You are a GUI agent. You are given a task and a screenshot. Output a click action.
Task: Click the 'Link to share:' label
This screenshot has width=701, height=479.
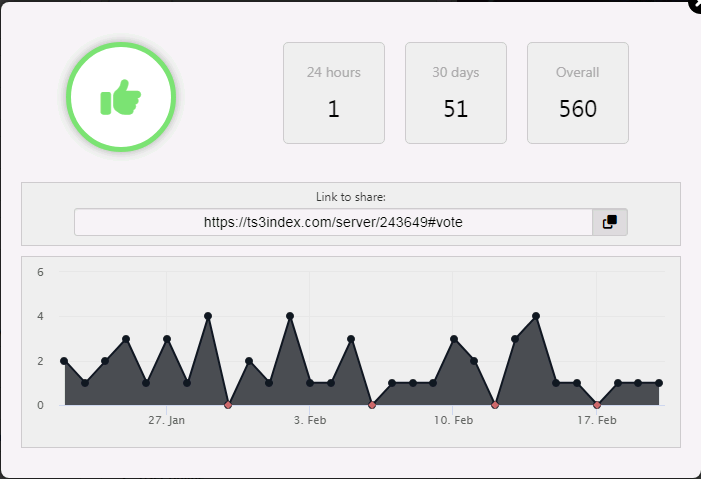[350, 197]
